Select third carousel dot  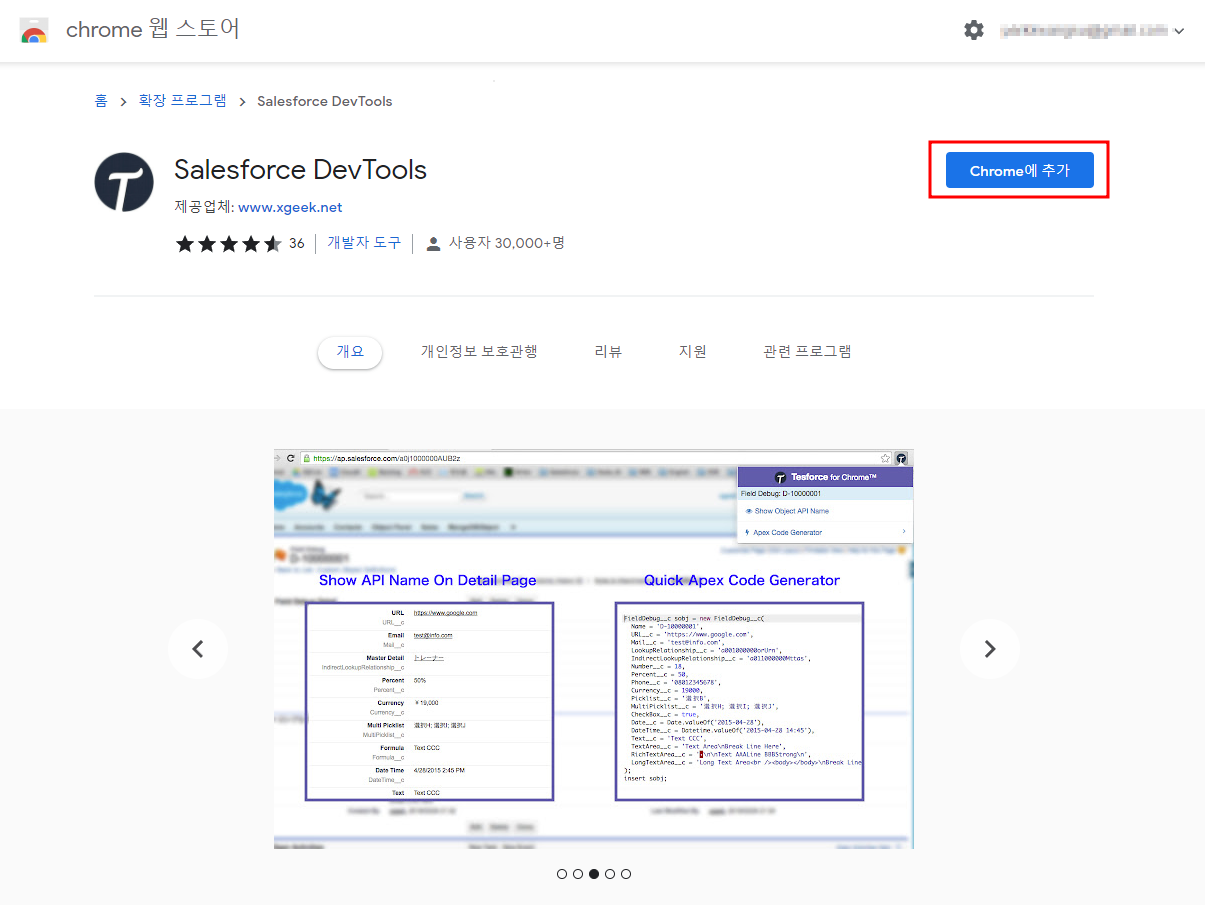[x=594, y=874]
